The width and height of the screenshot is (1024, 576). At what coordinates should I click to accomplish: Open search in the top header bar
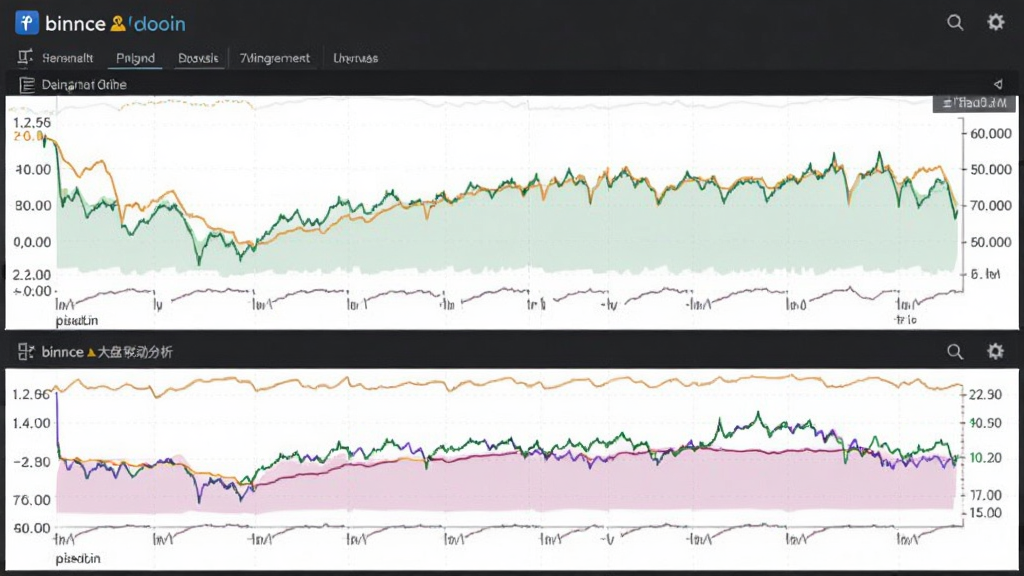955,23
